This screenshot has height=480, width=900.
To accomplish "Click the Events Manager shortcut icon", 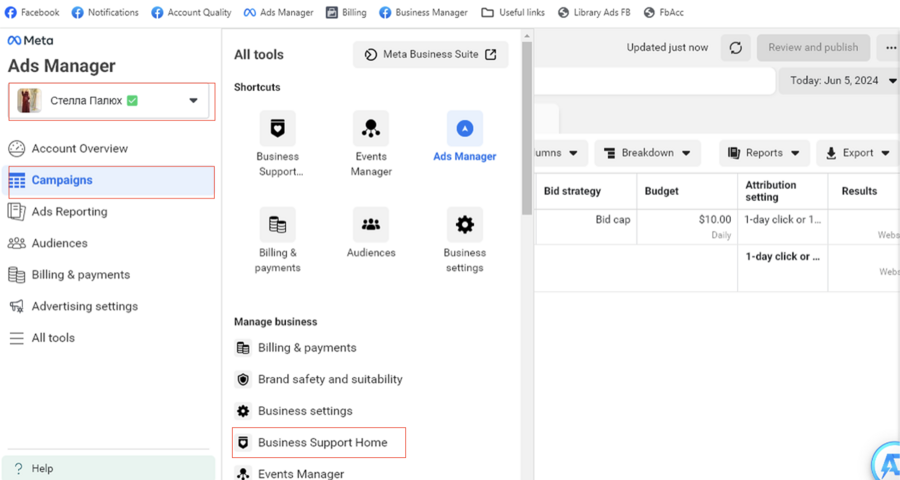I will pos(371,128).
